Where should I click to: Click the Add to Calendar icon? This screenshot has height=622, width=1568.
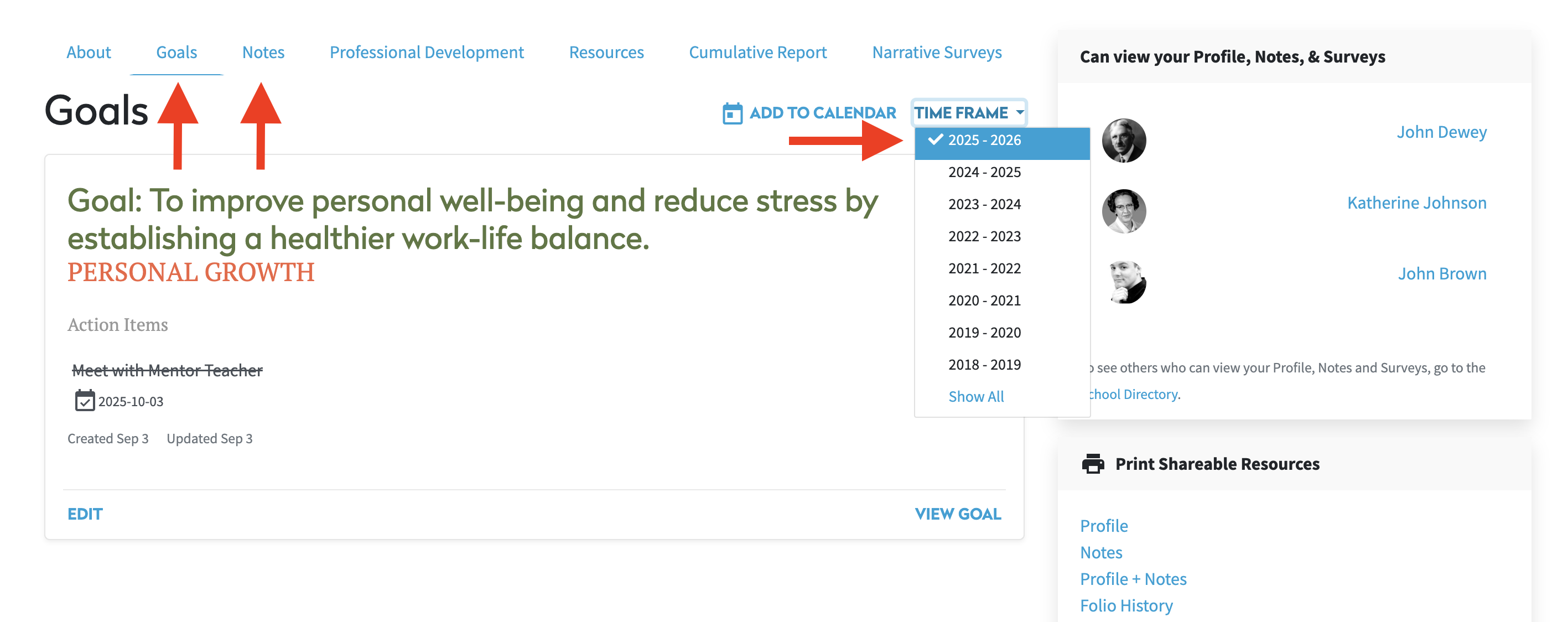731,113
